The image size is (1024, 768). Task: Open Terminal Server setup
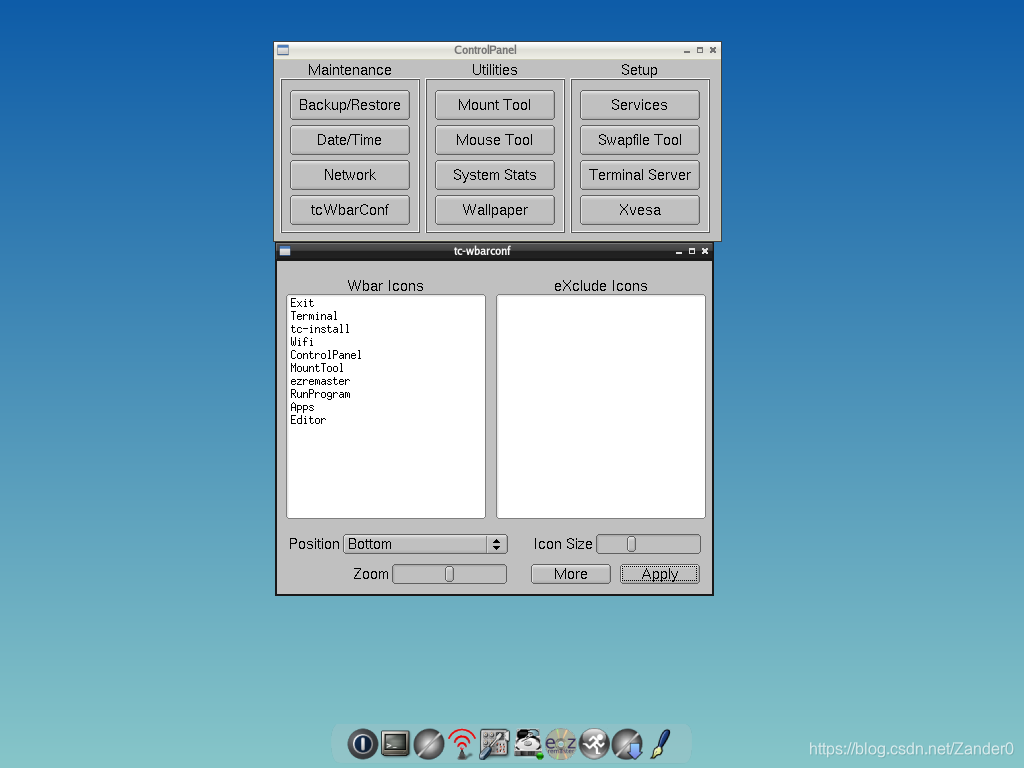639,175
